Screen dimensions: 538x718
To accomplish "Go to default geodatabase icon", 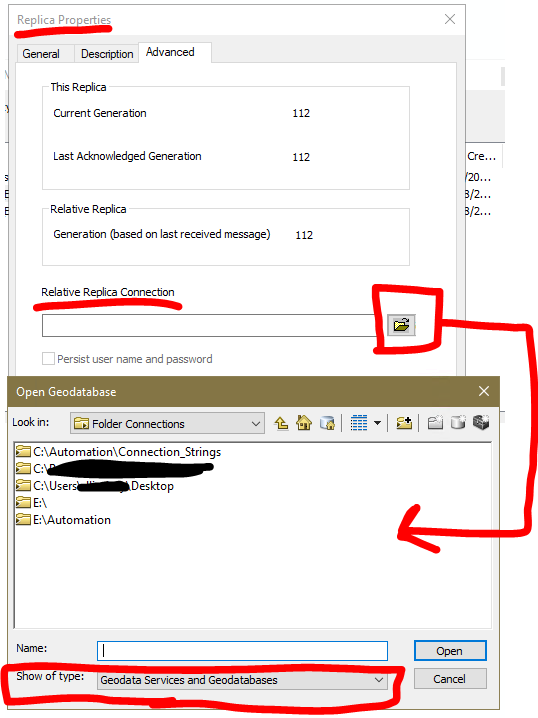I will [327, 423].
